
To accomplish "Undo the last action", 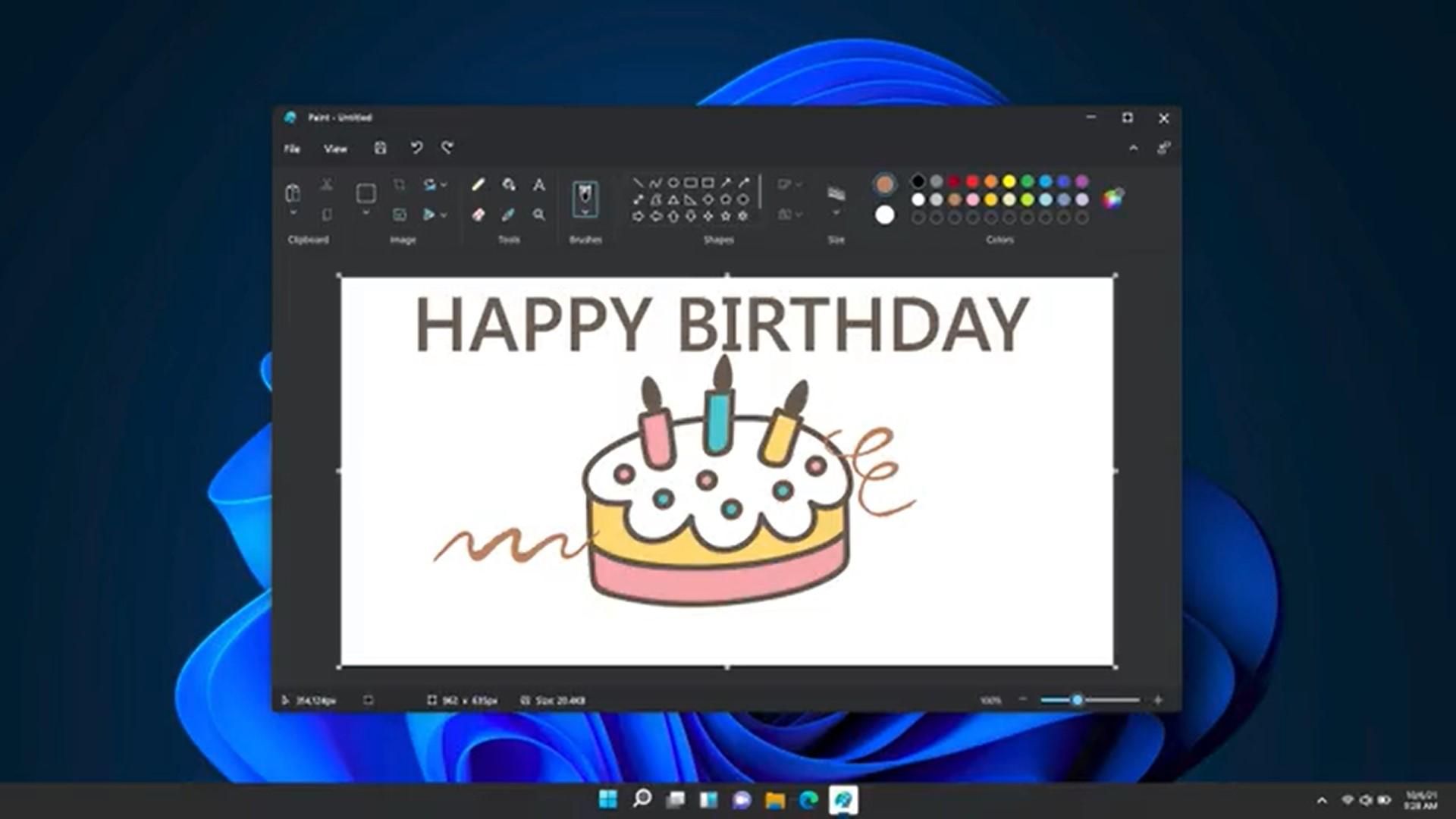I will [x=416, y=148].
